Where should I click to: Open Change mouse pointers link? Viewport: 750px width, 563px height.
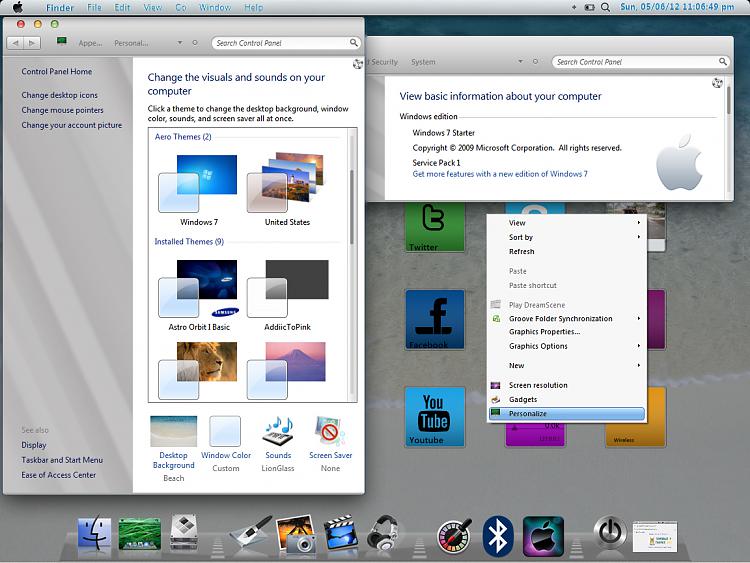point(62,110)
